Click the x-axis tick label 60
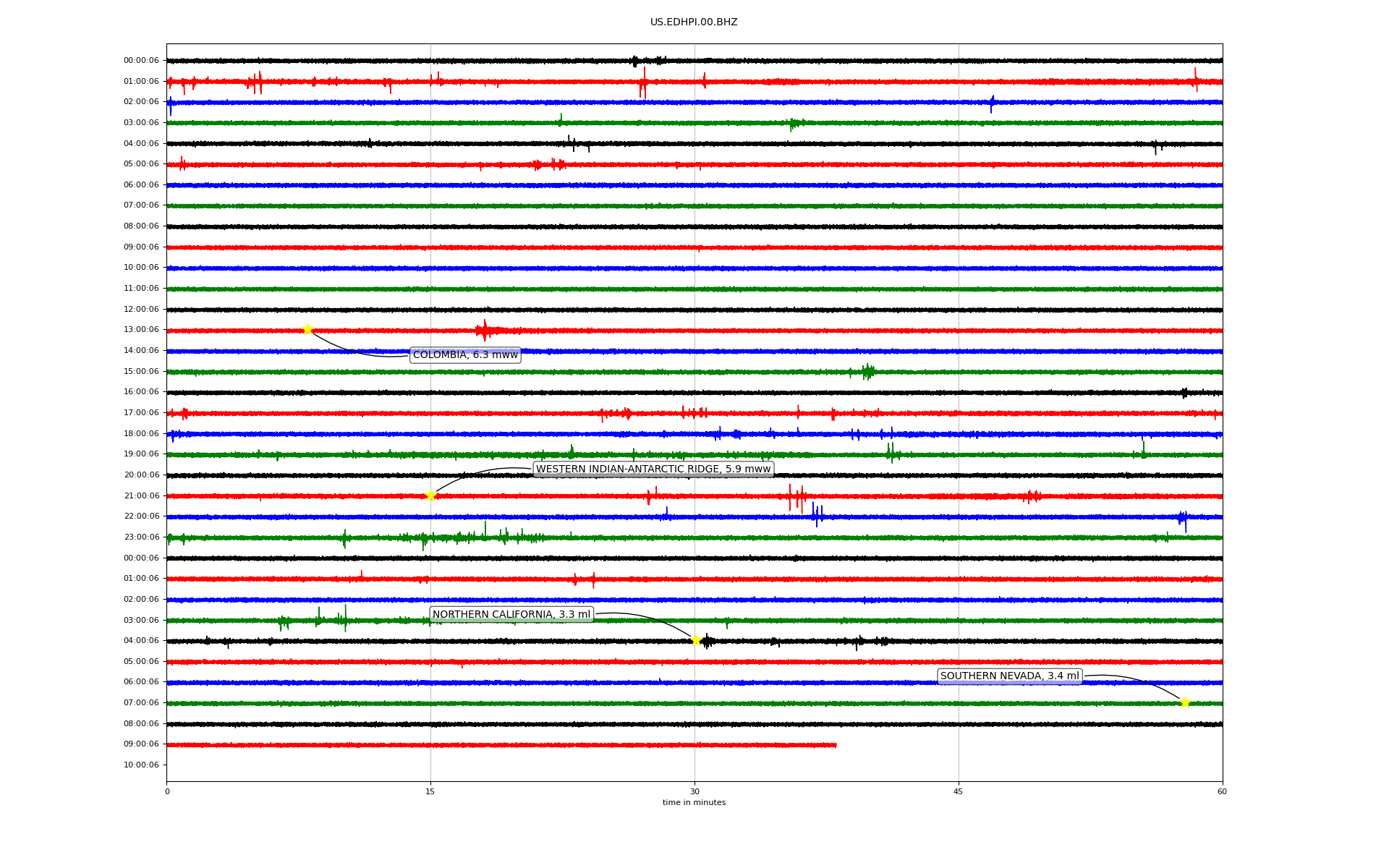The image size is (1389, 868). (x=1222, y=791)
